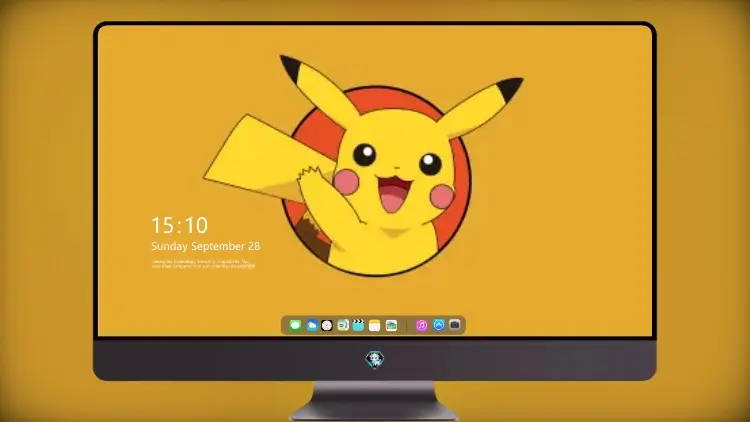Open the blue App Store icon
Screen dimensions: 750x422
[439, 325]
